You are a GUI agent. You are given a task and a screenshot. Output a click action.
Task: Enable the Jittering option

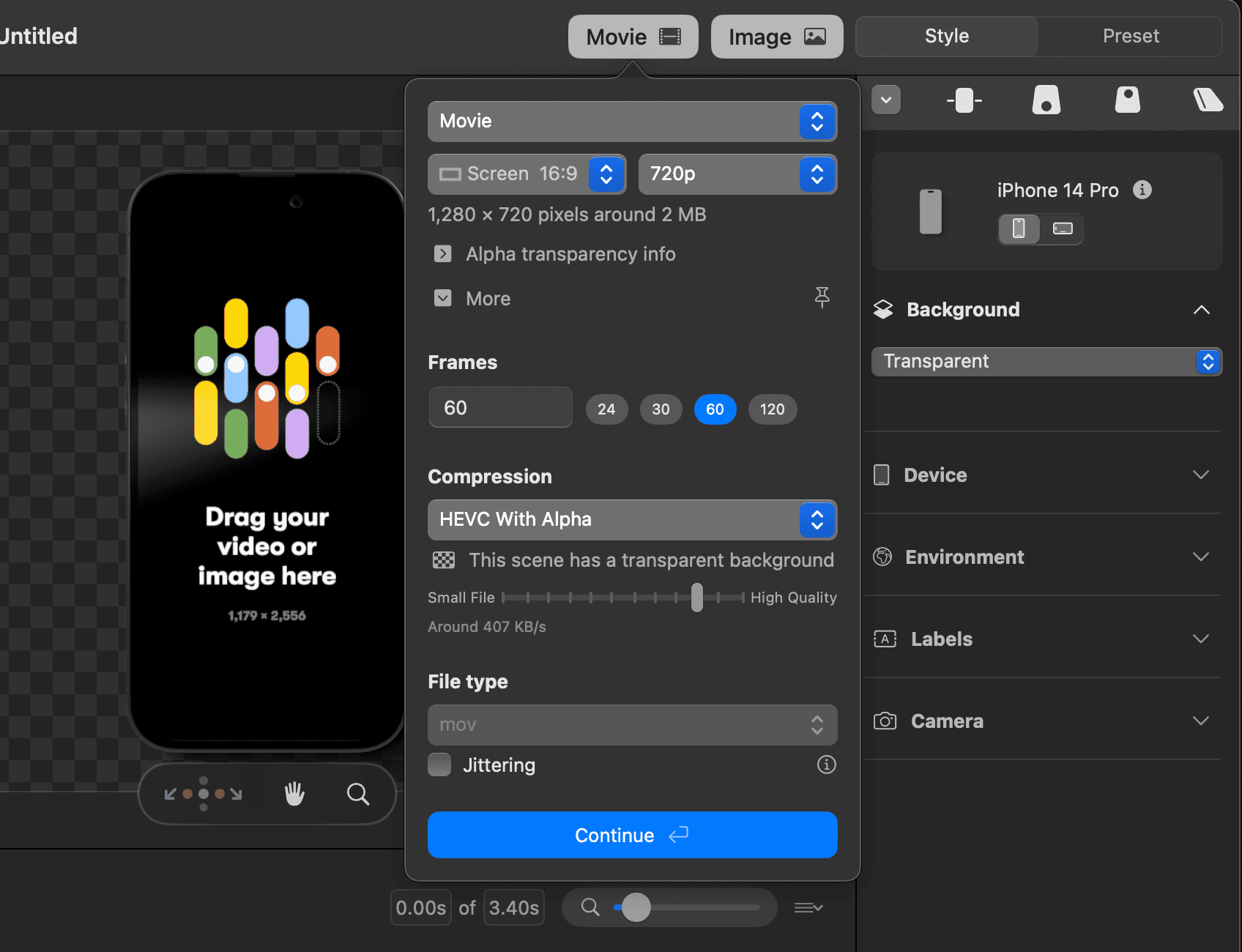tap(439, 765)
